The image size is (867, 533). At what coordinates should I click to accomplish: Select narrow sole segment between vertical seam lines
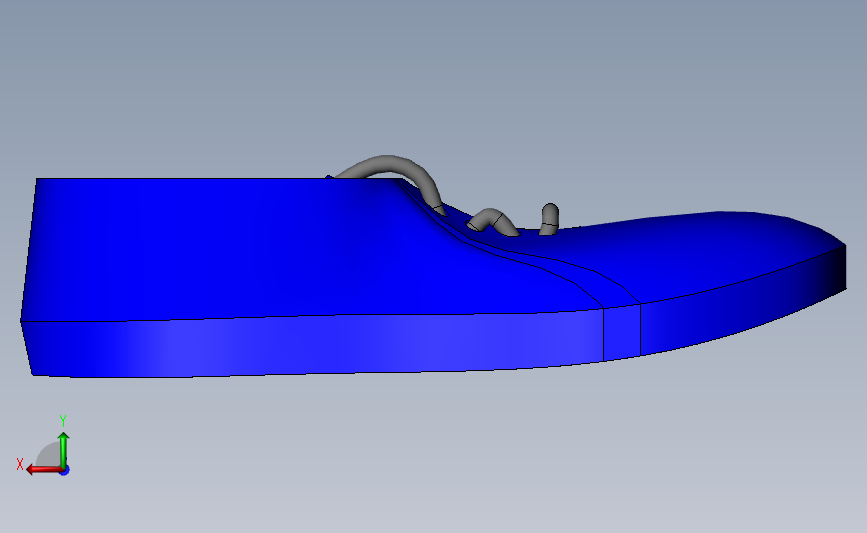click(x=622, y=332)
